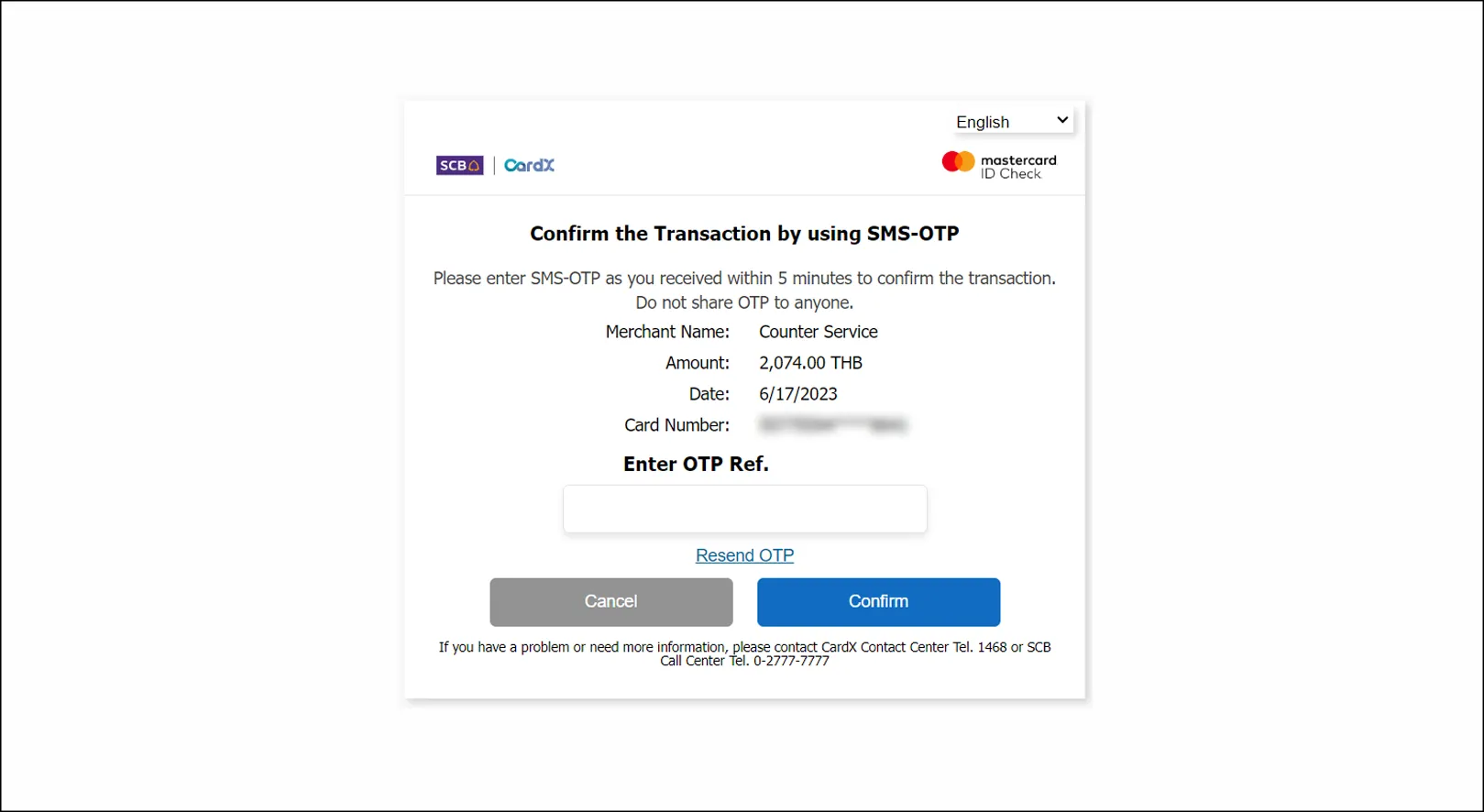This screenshot has width=1484, height=812.
Task: Click the Card Number label
Action: (676, 425)
